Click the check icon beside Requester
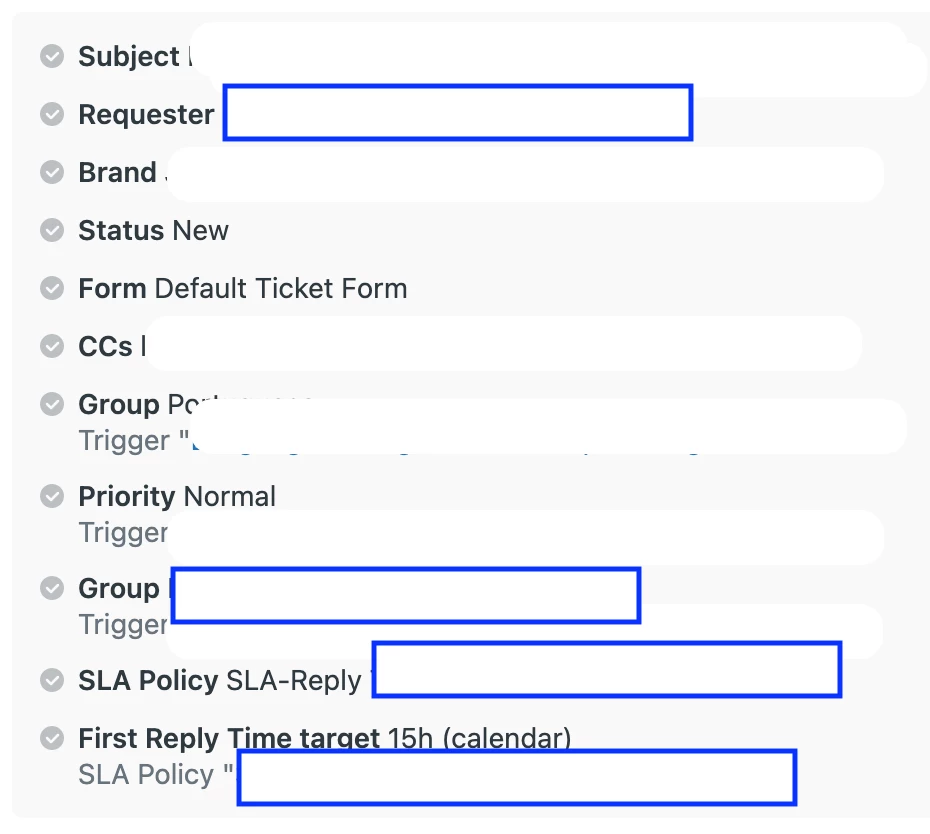Viewport: 930px width, 834px height. pos(52,114)
